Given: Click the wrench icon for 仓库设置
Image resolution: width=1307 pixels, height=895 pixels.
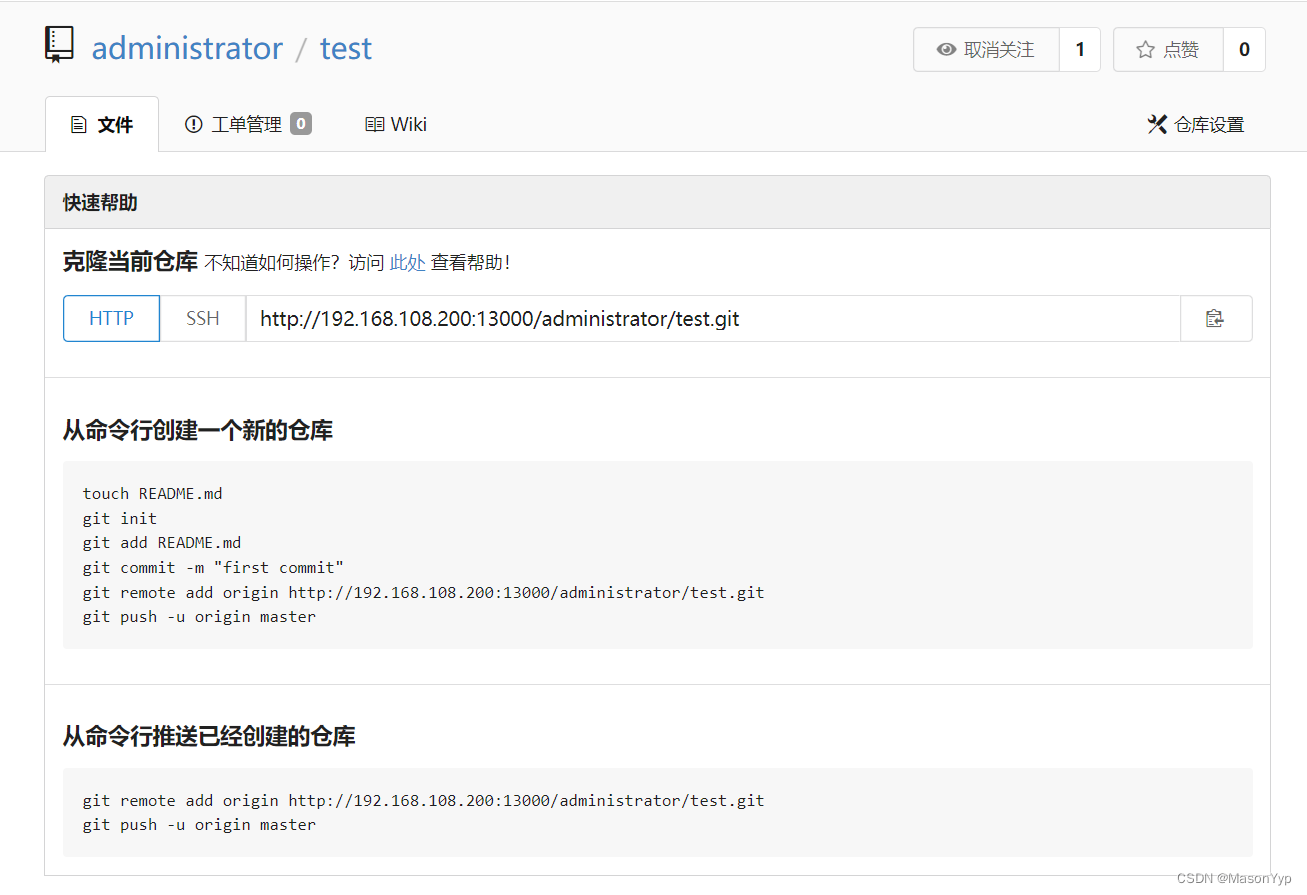Looking at the screenshot, I should pos(1157,124).
